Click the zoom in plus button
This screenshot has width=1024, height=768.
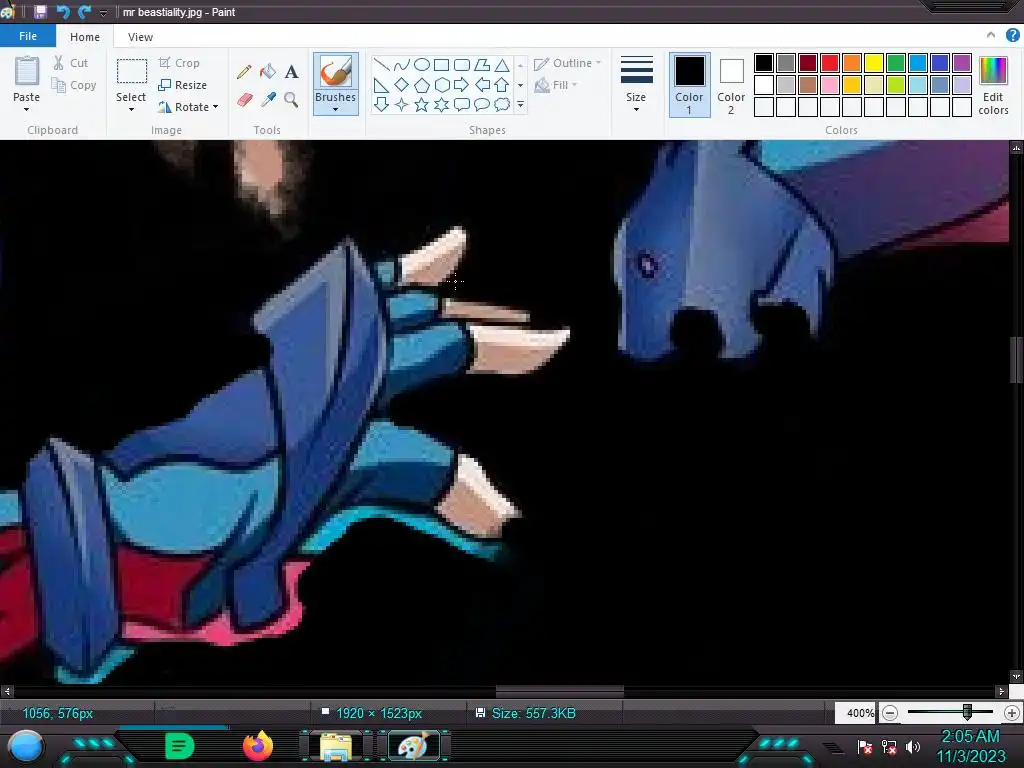[x=1012, y=712]
